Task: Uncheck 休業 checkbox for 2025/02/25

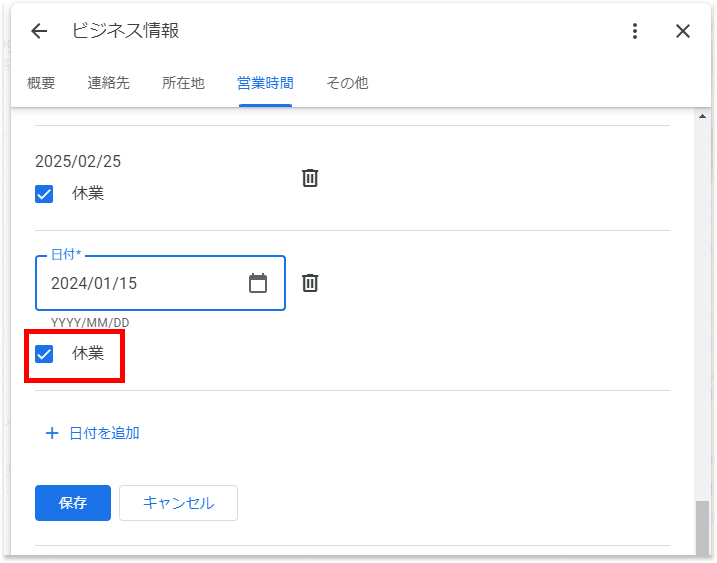Action: coord(44,194)
